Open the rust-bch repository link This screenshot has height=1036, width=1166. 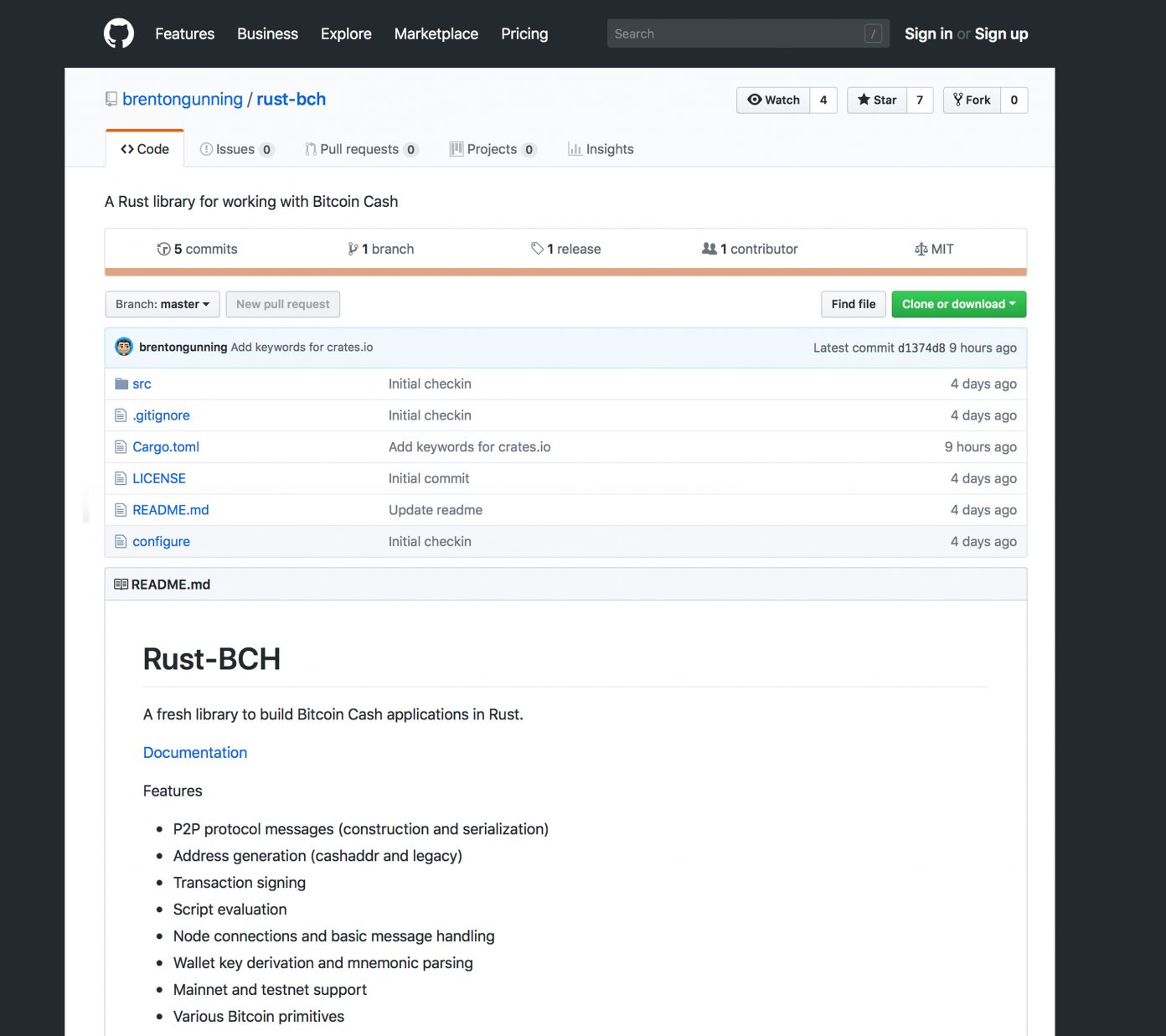coord(291,99)
